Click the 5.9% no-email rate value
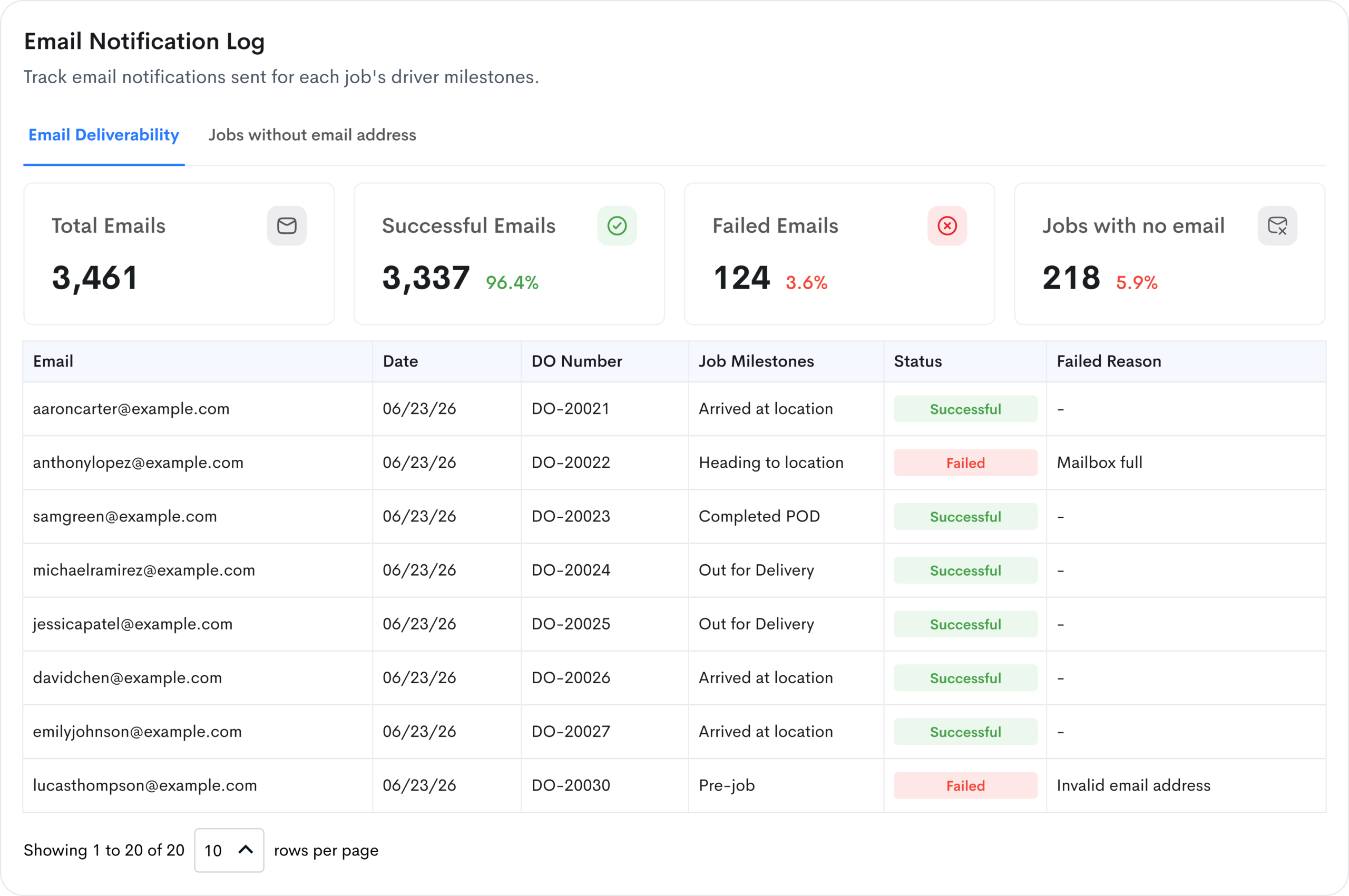The image size is (1349, 896). click(x=1137, y=282)
